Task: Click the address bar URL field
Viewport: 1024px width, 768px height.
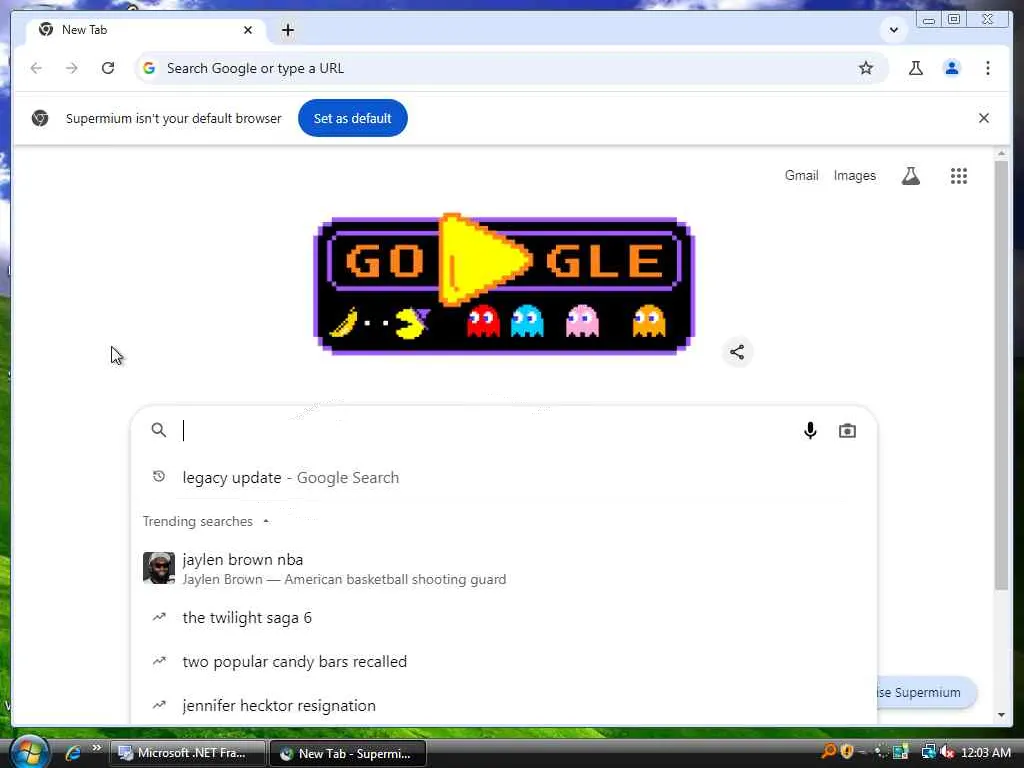Action: [509, 68]
